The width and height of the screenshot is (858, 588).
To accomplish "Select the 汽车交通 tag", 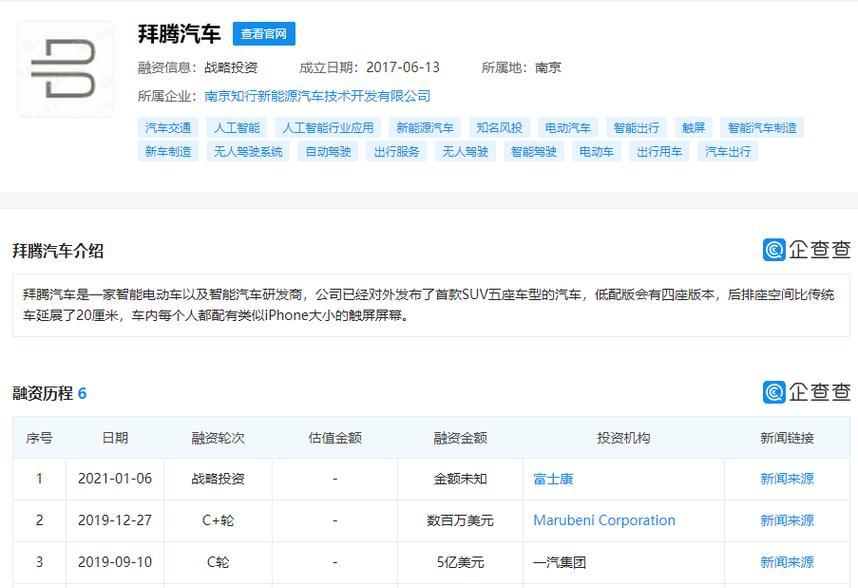I will (x=168, y=127).
